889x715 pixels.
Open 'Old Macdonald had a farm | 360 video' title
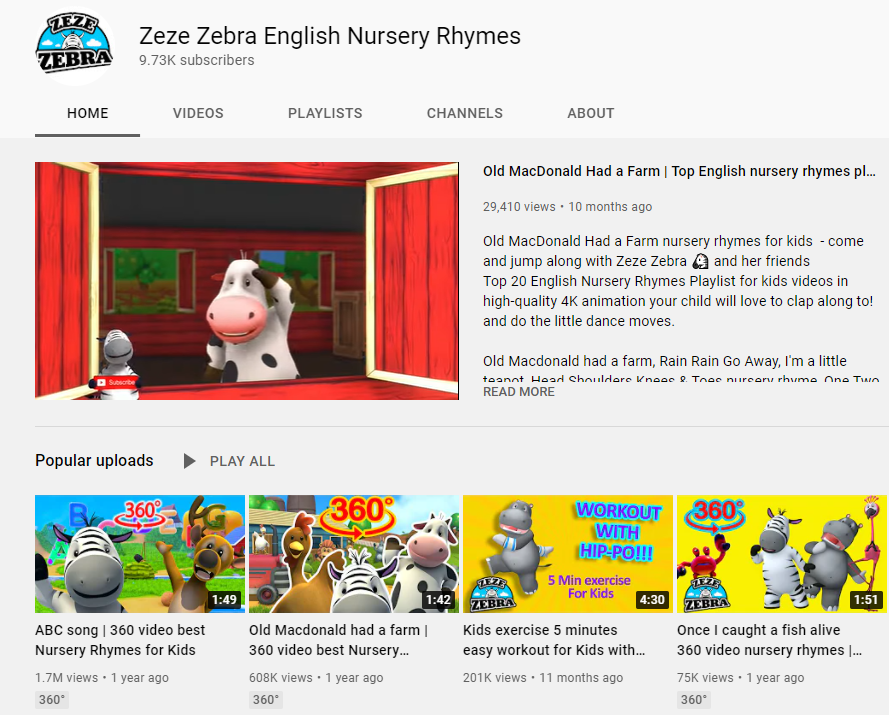click(x=338, y=640)
